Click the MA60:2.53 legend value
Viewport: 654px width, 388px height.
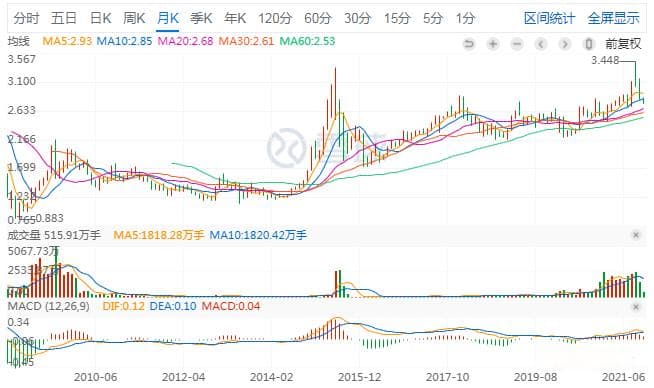click(x=307, y=41)
